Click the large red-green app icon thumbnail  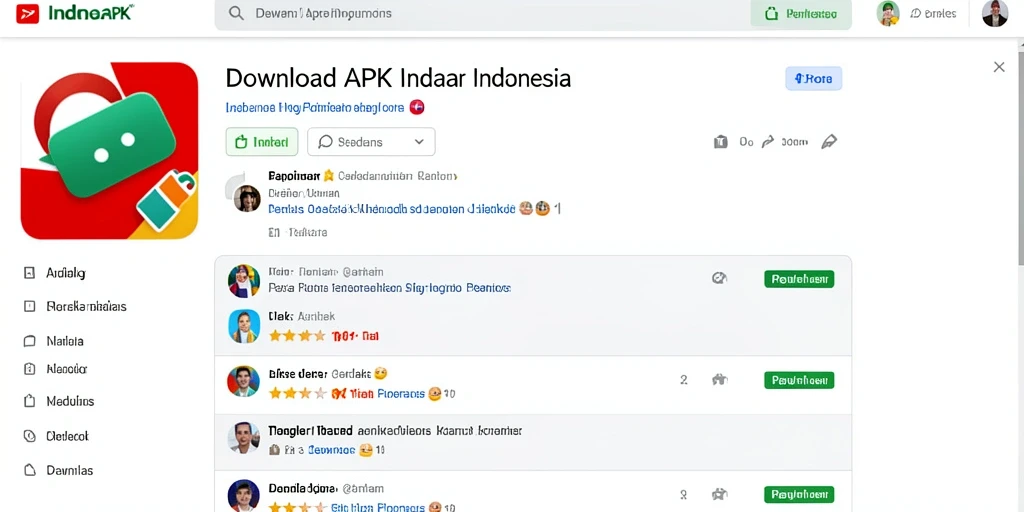pos(109,151)
